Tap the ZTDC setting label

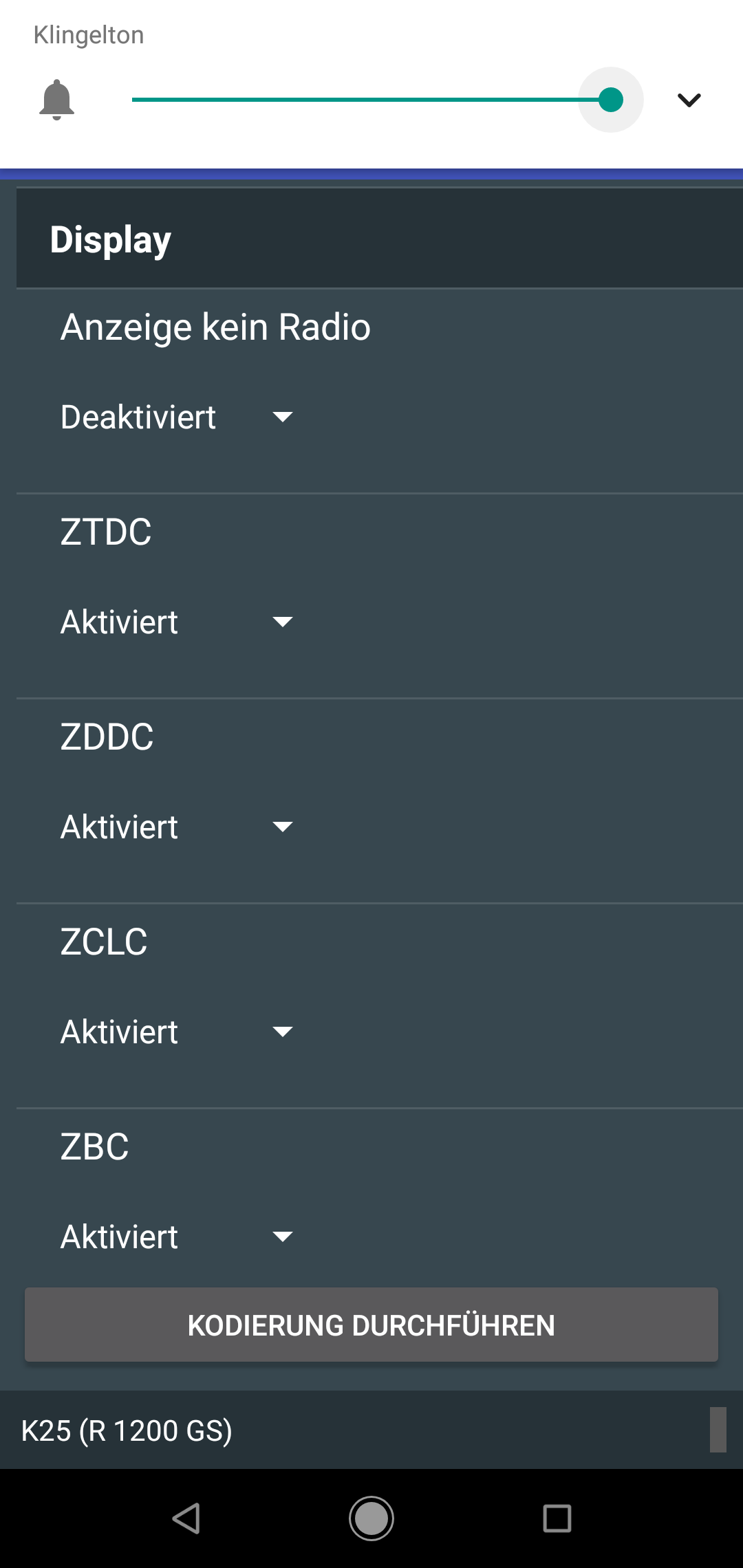tap(106, 532)
